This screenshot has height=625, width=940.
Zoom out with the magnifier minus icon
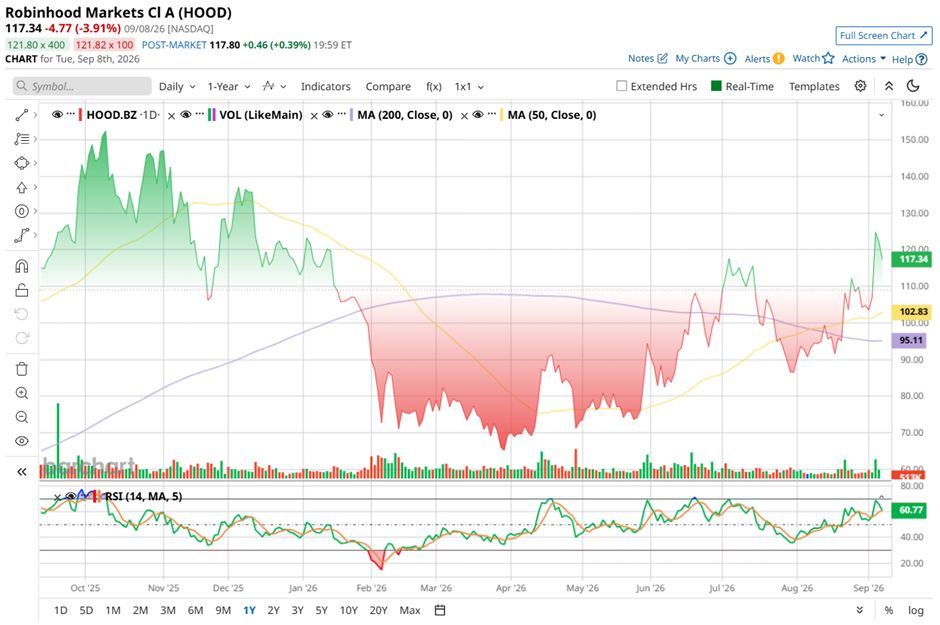22,417
